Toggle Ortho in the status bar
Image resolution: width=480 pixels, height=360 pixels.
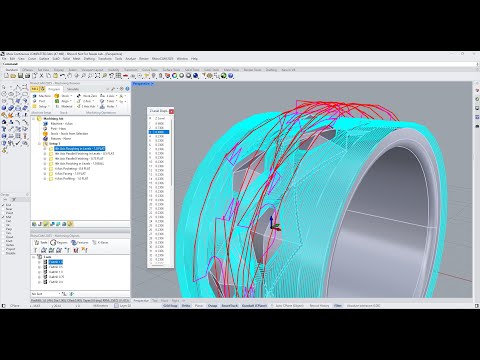point(186,306)
